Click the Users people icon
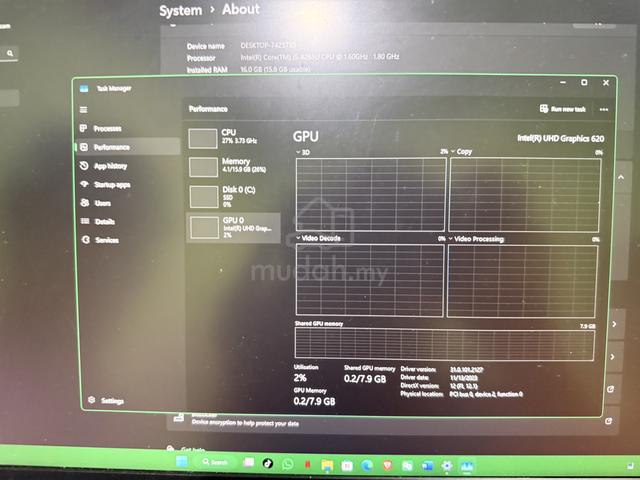This screenshot has width=640, height=480. (x=85, y=202)
